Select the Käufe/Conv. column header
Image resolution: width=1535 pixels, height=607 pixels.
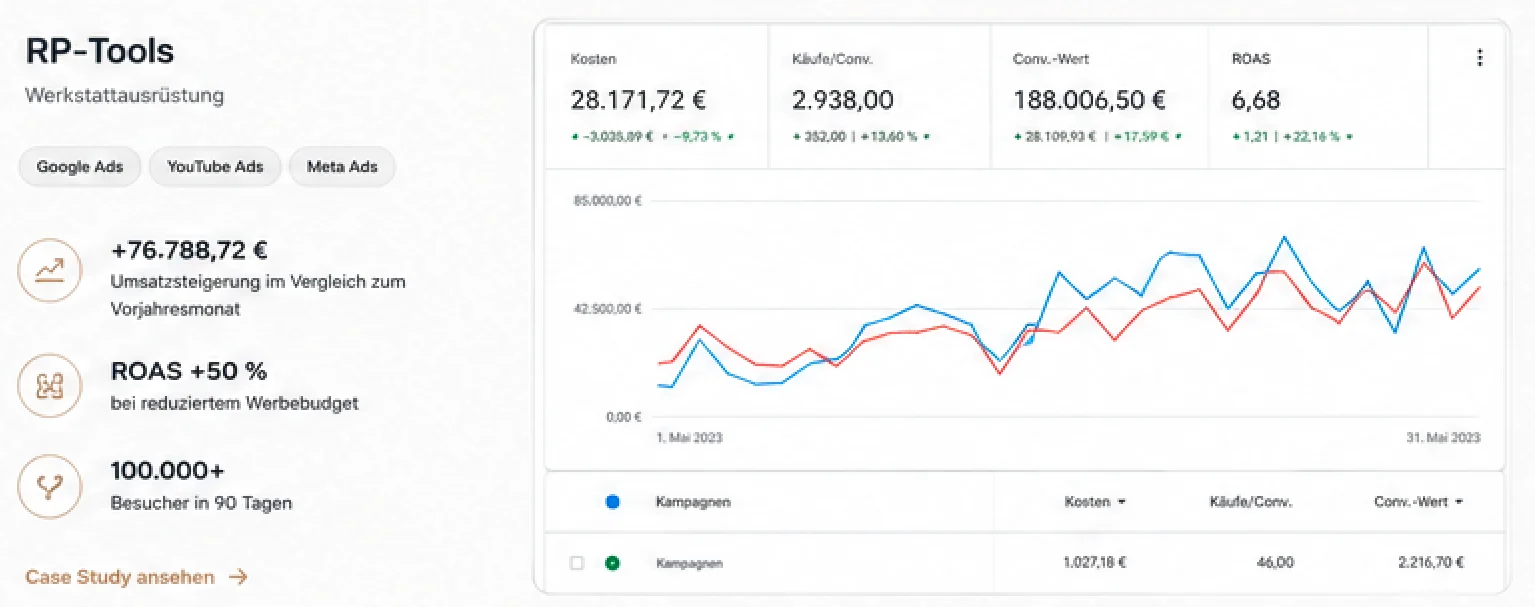click(1251, 502)
